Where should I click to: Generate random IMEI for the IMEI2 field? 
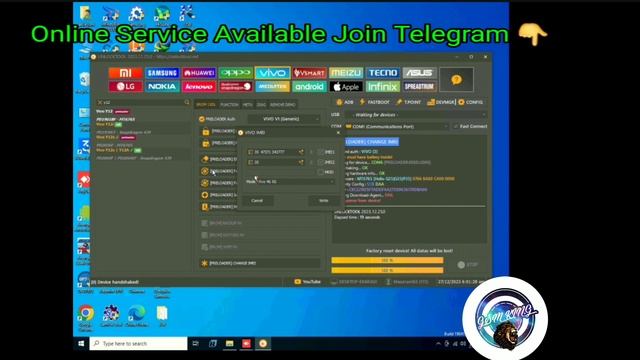[x=301, y=162]
